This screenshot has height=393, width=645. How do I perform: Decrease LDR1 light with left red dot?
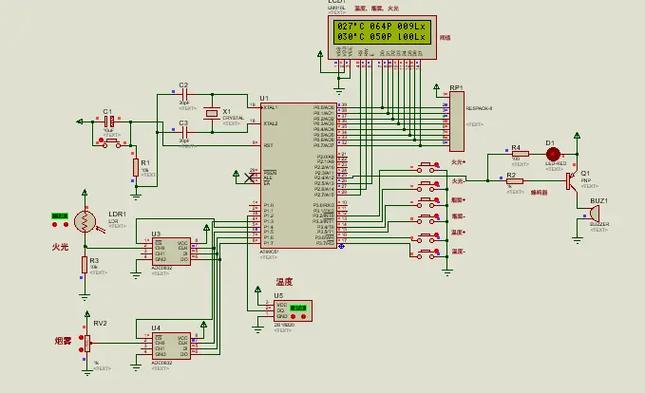tap(55, 224)
